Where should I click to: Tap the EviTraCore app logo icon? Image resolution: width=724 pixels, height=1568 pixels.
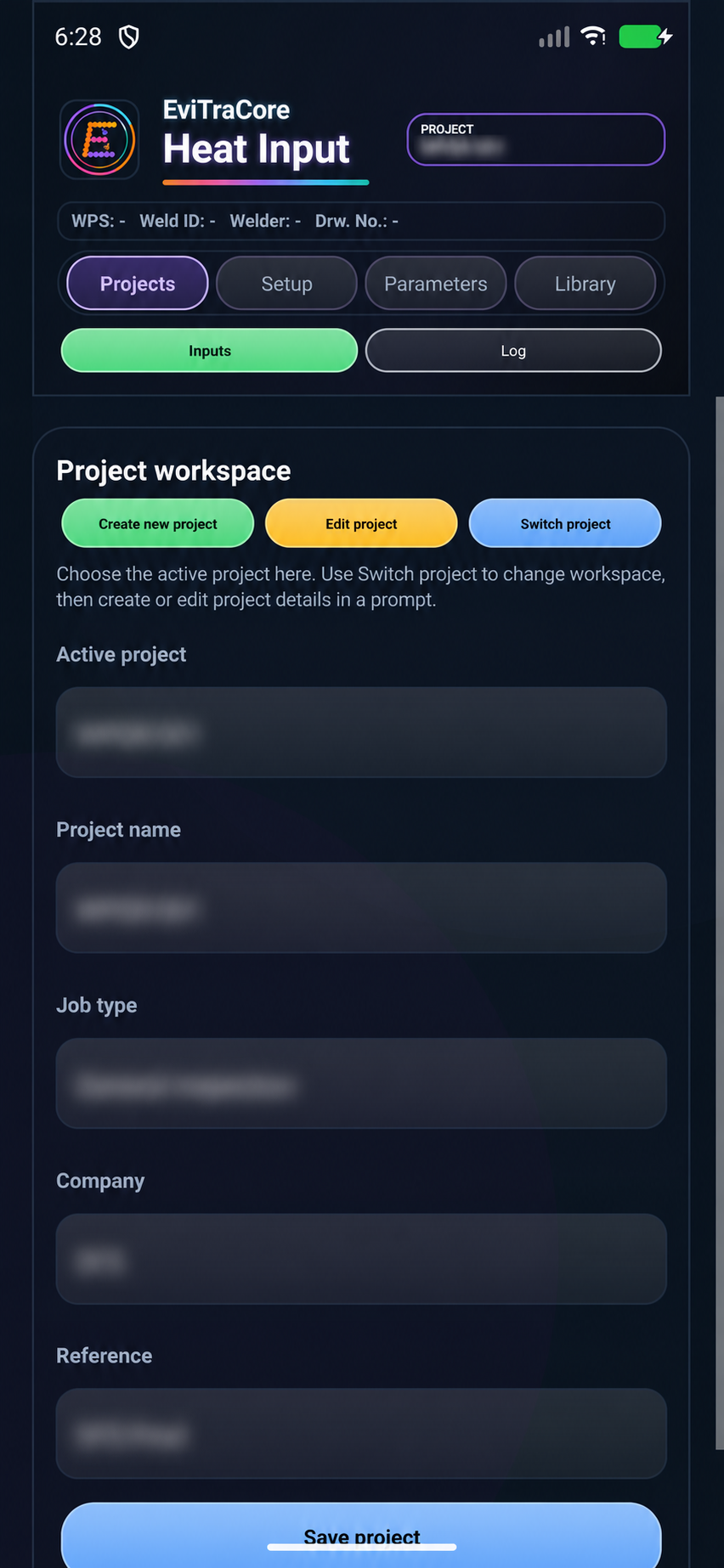[x=99, y=139]
